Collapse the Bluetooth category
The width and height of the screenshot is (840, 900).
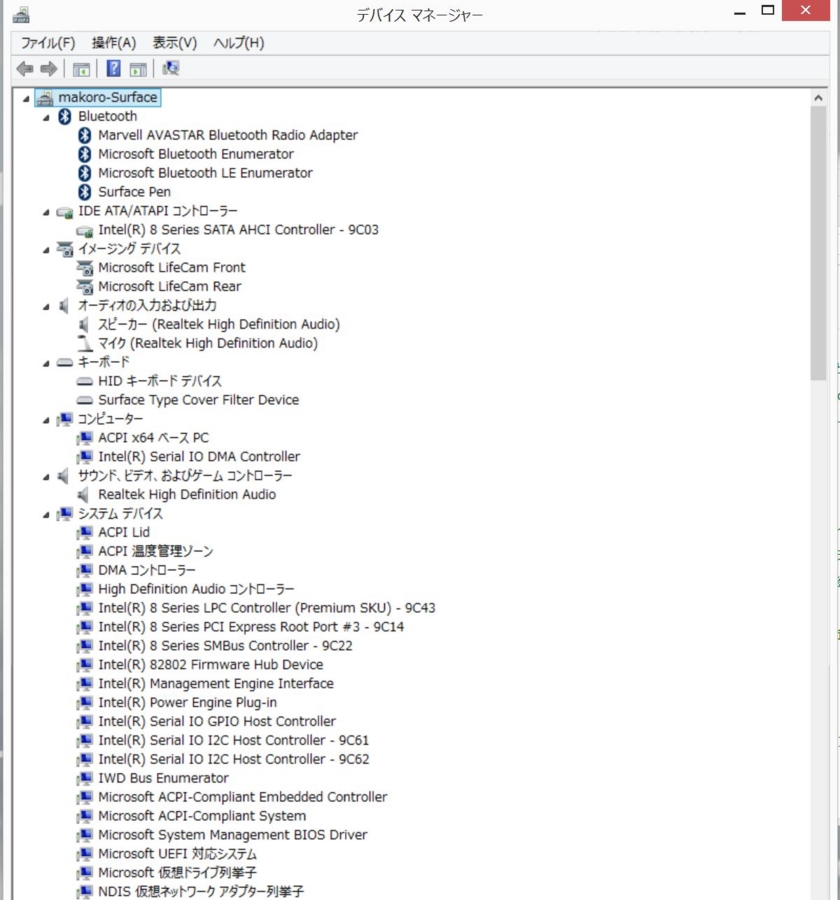46,118
